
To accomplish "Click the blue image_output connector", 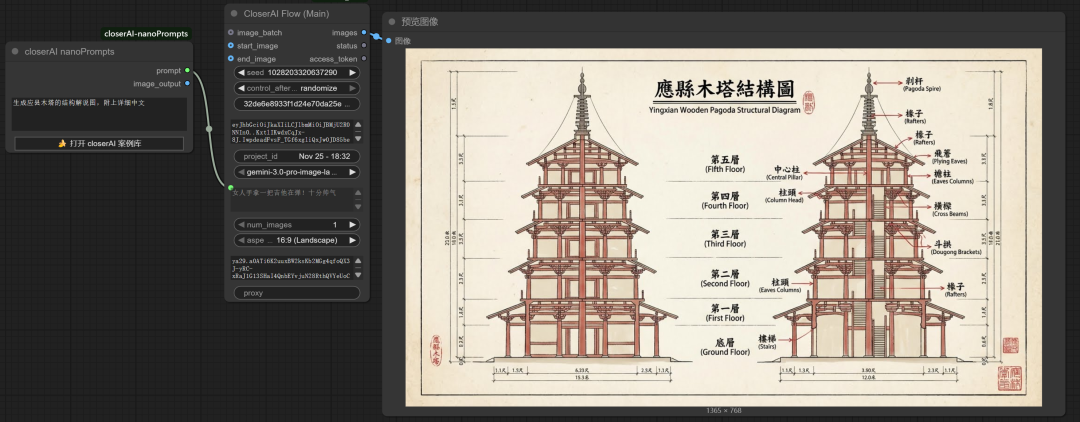I will click(187, 84).
